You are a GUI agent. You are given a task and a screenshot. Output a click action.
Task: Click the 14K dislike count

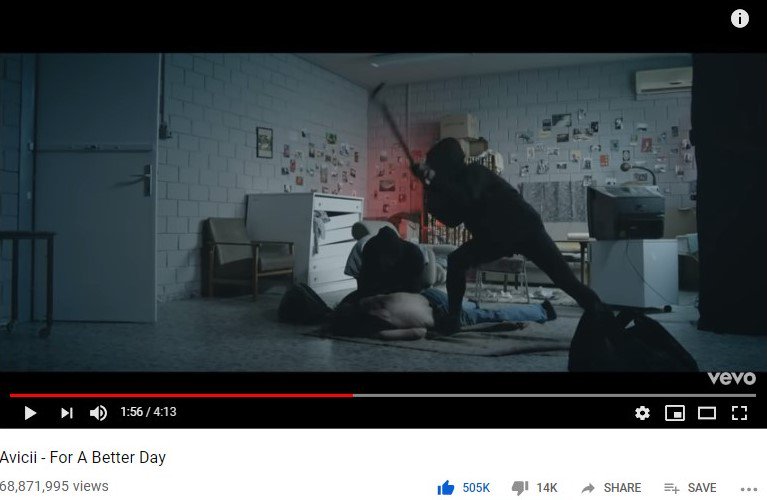click(x=547, y=488)
